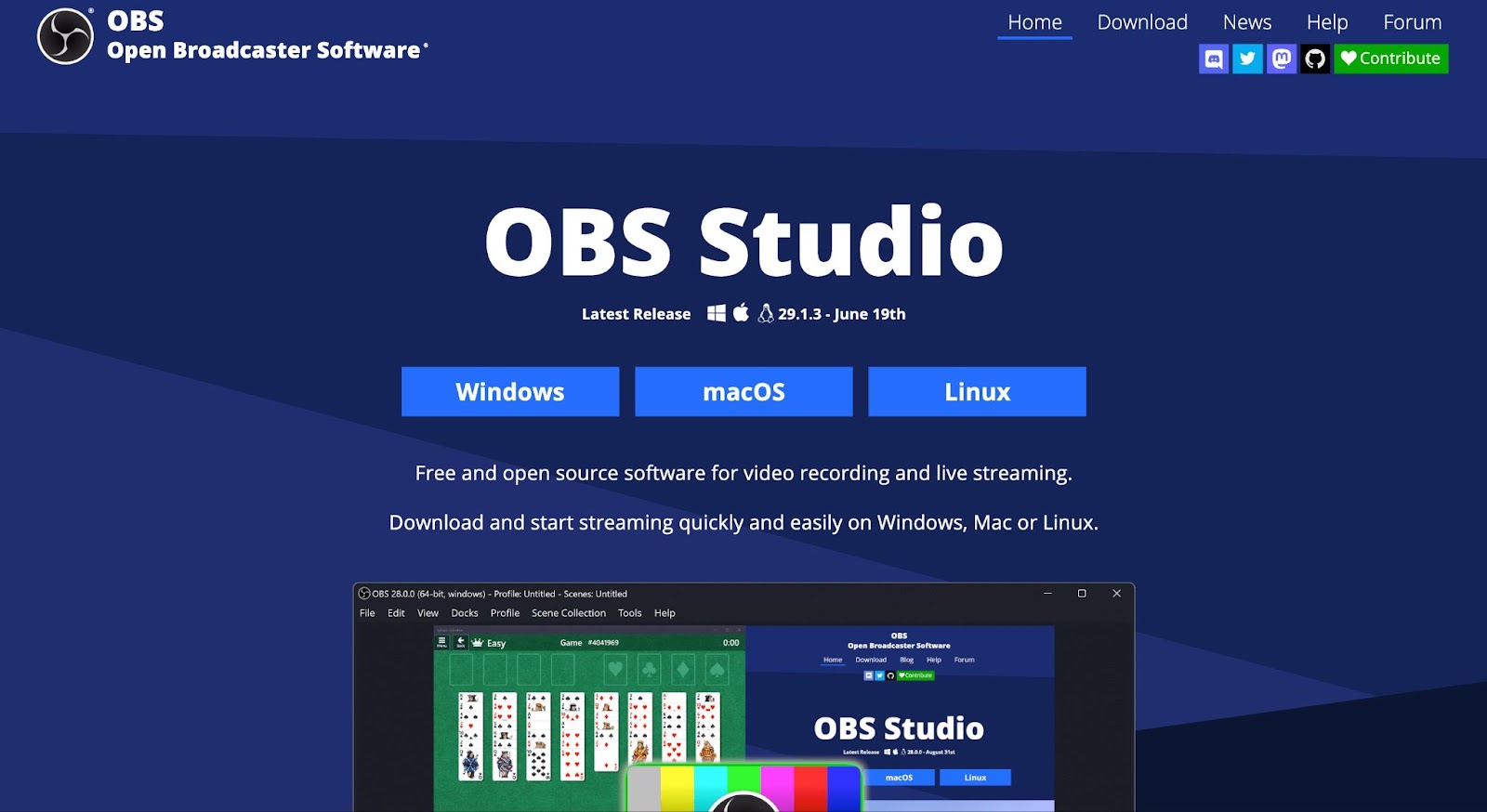Click the OBS 28.0.0 window title text
The height and width of the screenshot is (812, 1487).
[x=499, y=594]
